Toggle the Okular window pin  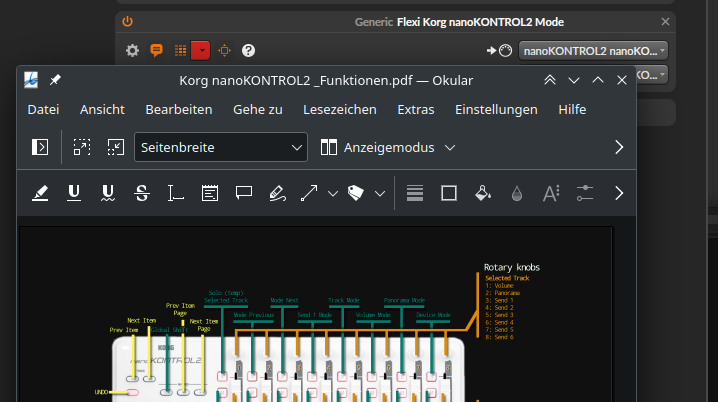[x=55, y=80]
